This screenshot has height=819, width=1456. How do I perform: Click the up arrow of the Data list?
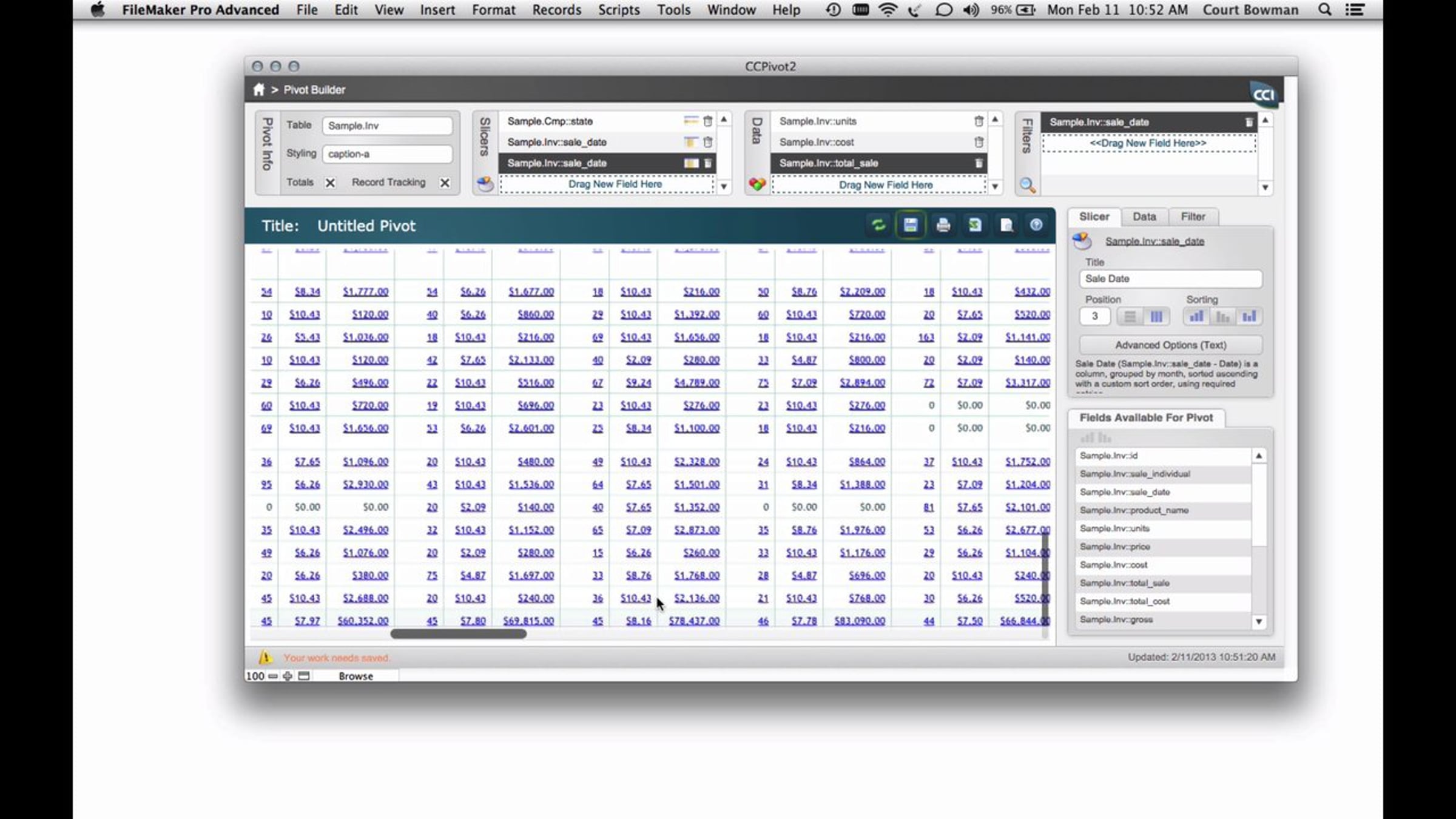point(995,120)
